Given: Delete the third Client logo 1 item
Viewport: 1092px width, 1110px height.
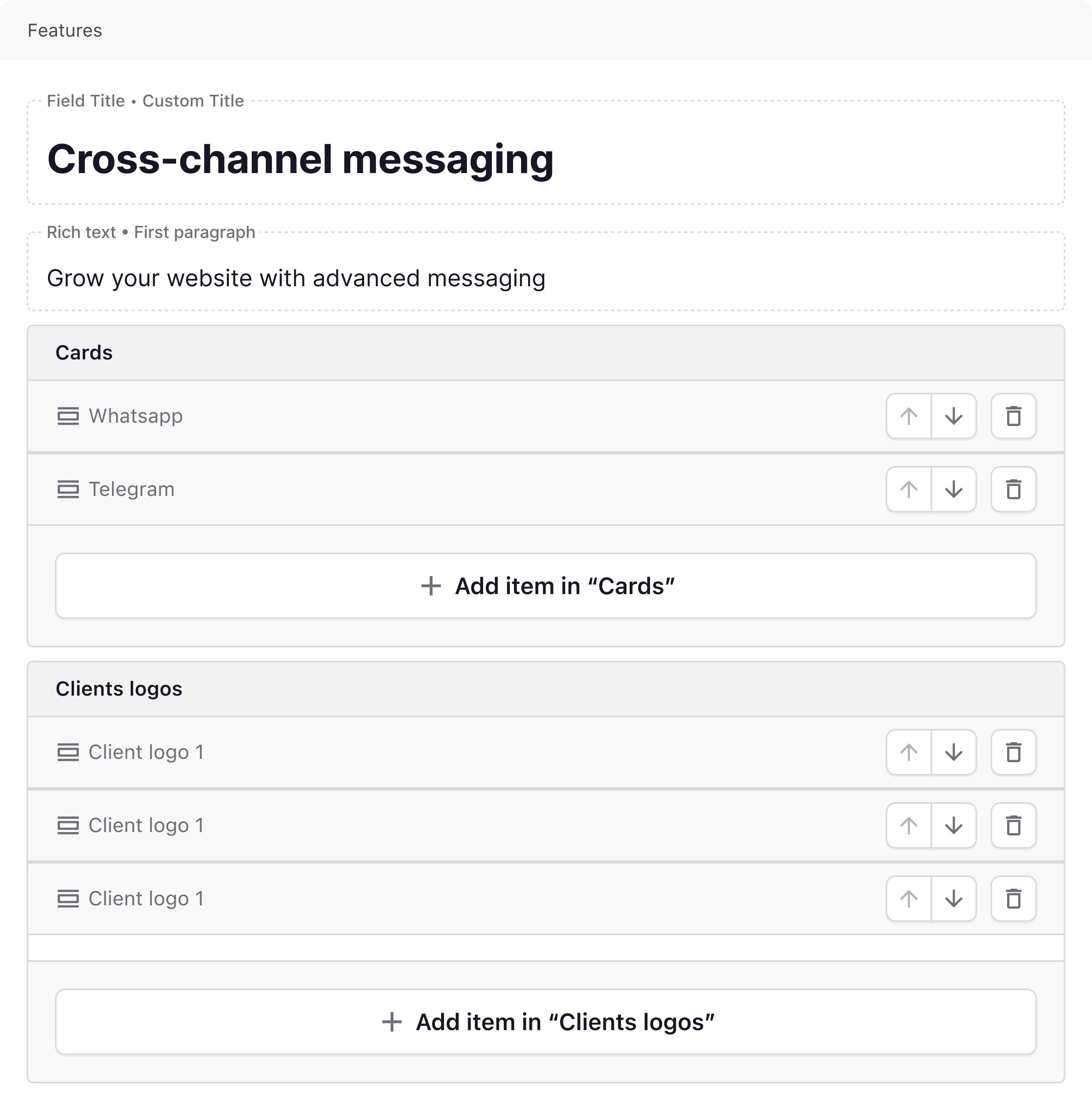Looking at the screenshot, I should [1013, 898].
